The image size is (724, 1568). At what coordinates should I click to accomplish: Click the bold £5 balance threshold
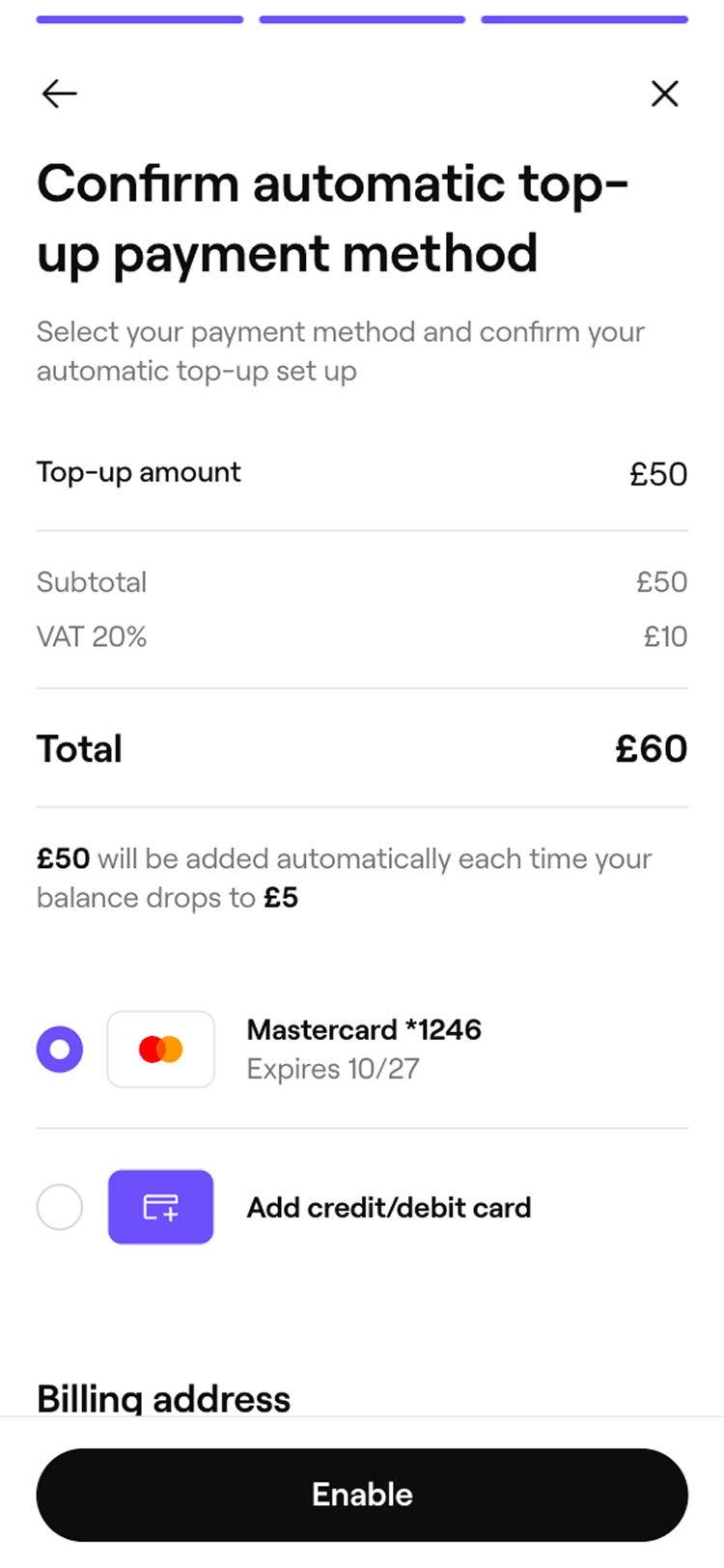coord(281,898)
